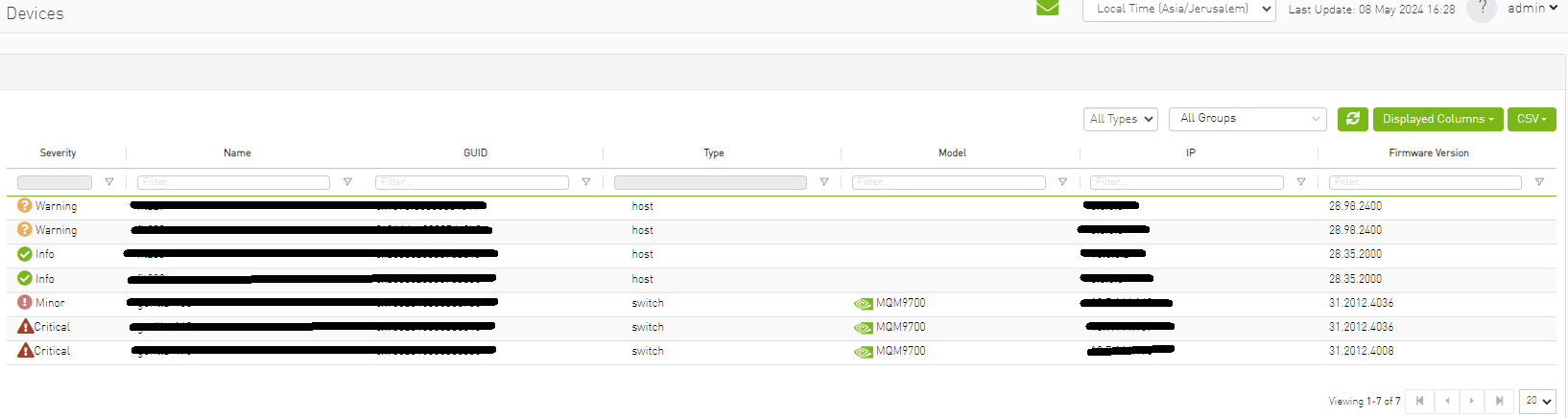Select the first Critical switch row
This screenshot has height=418, width=1568.
(x=781, y=327)
